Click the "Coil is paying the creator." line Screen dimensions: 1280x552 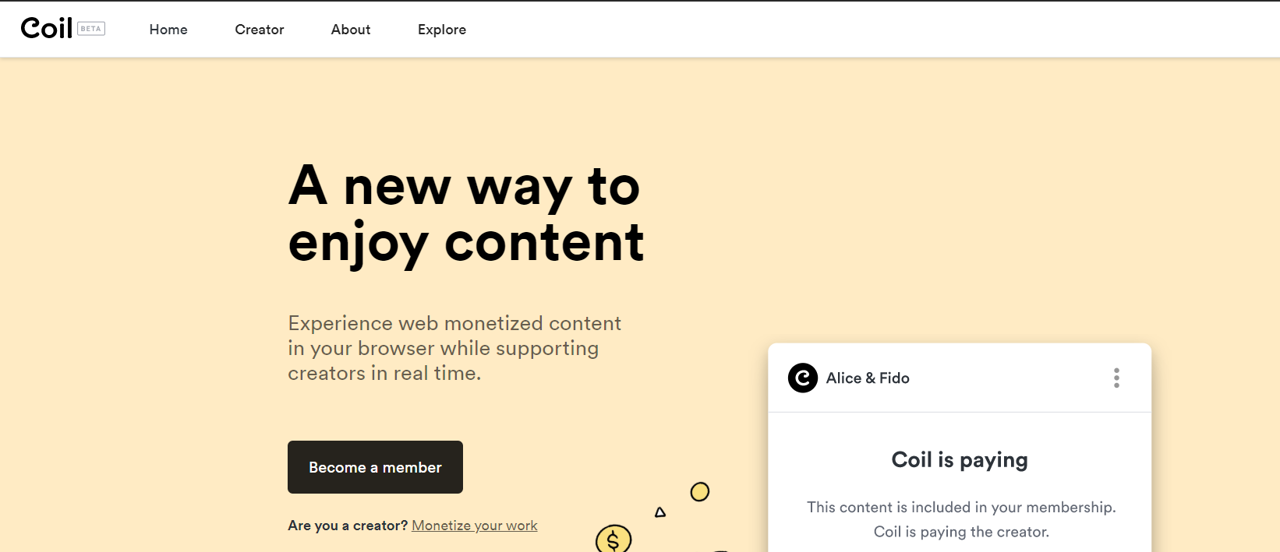click(961, 532)
